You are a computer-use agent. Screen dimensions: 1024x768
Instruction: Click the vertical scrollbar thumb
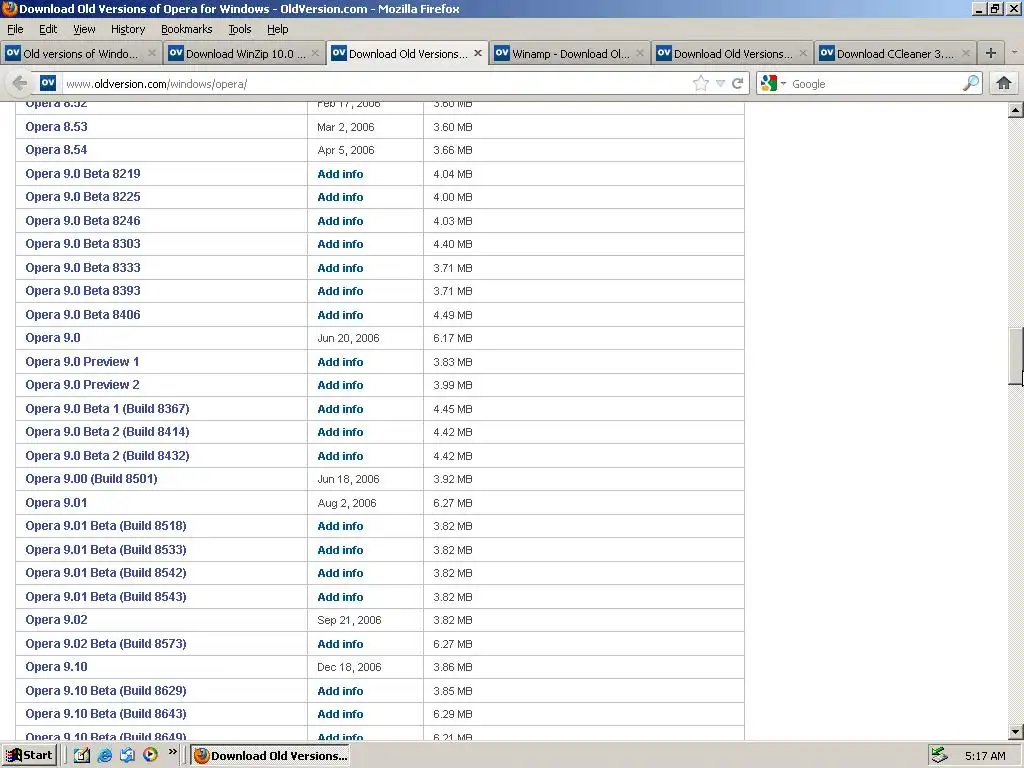(1015, 357)
